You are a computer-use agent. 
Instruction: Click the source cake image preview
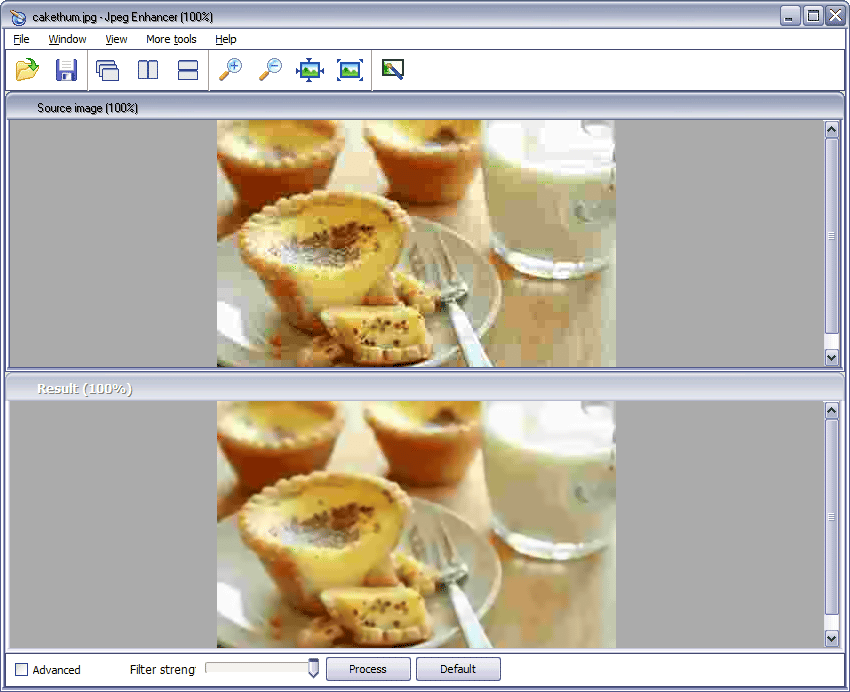416,243
